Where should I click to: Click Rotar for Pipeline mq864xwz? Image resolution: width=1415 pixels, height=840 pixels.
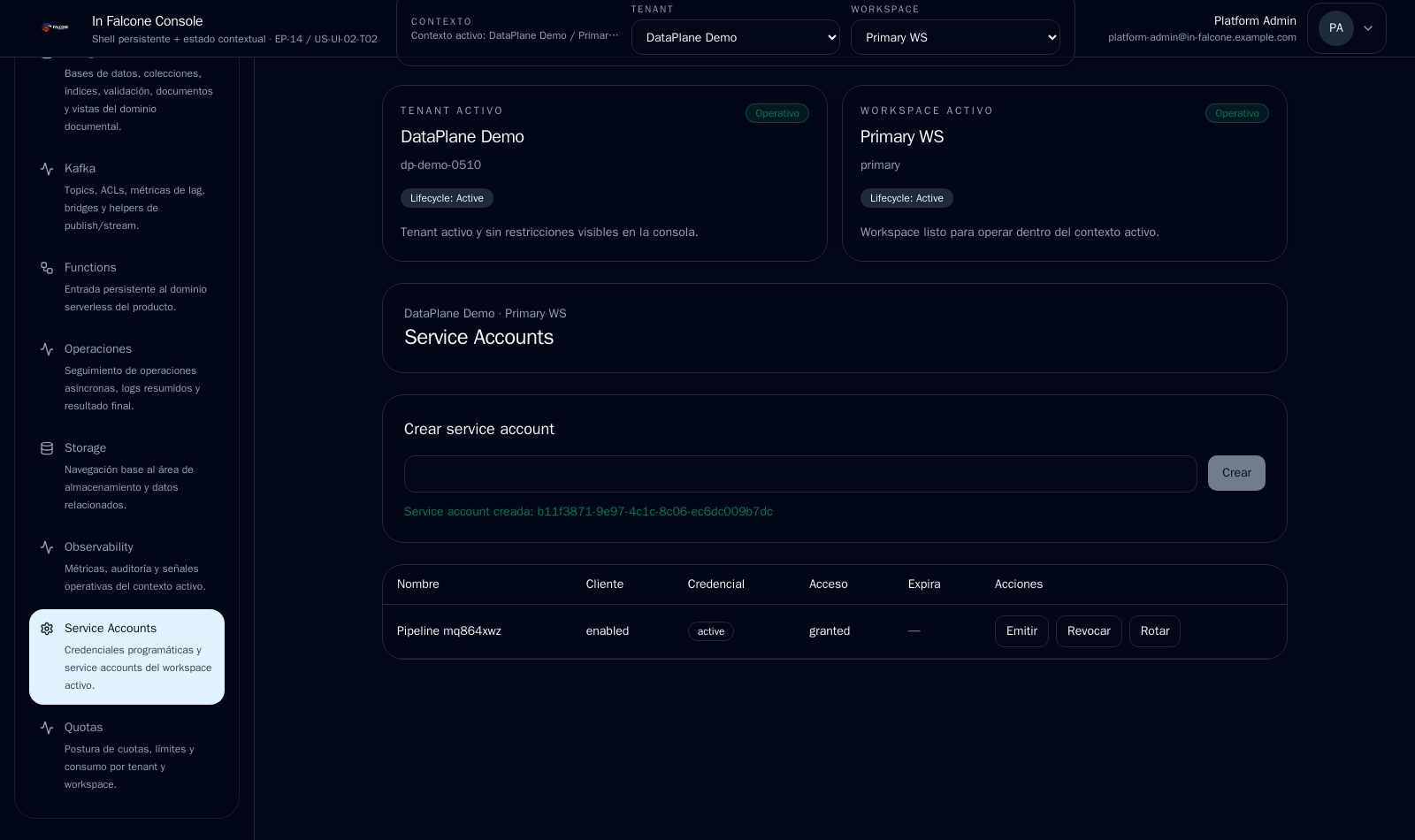[x=1155, y=631]
